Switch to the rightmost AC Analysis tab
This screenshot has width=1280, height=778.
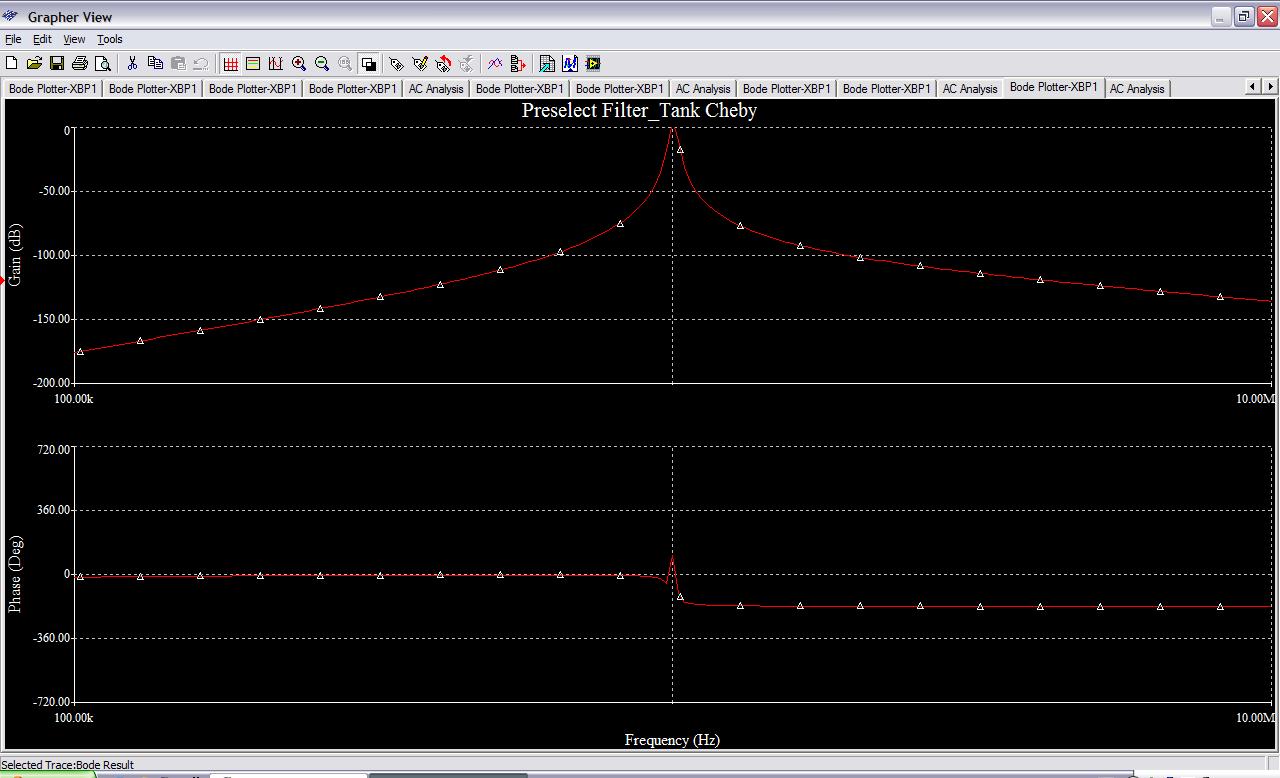(x=1137, y=88)
